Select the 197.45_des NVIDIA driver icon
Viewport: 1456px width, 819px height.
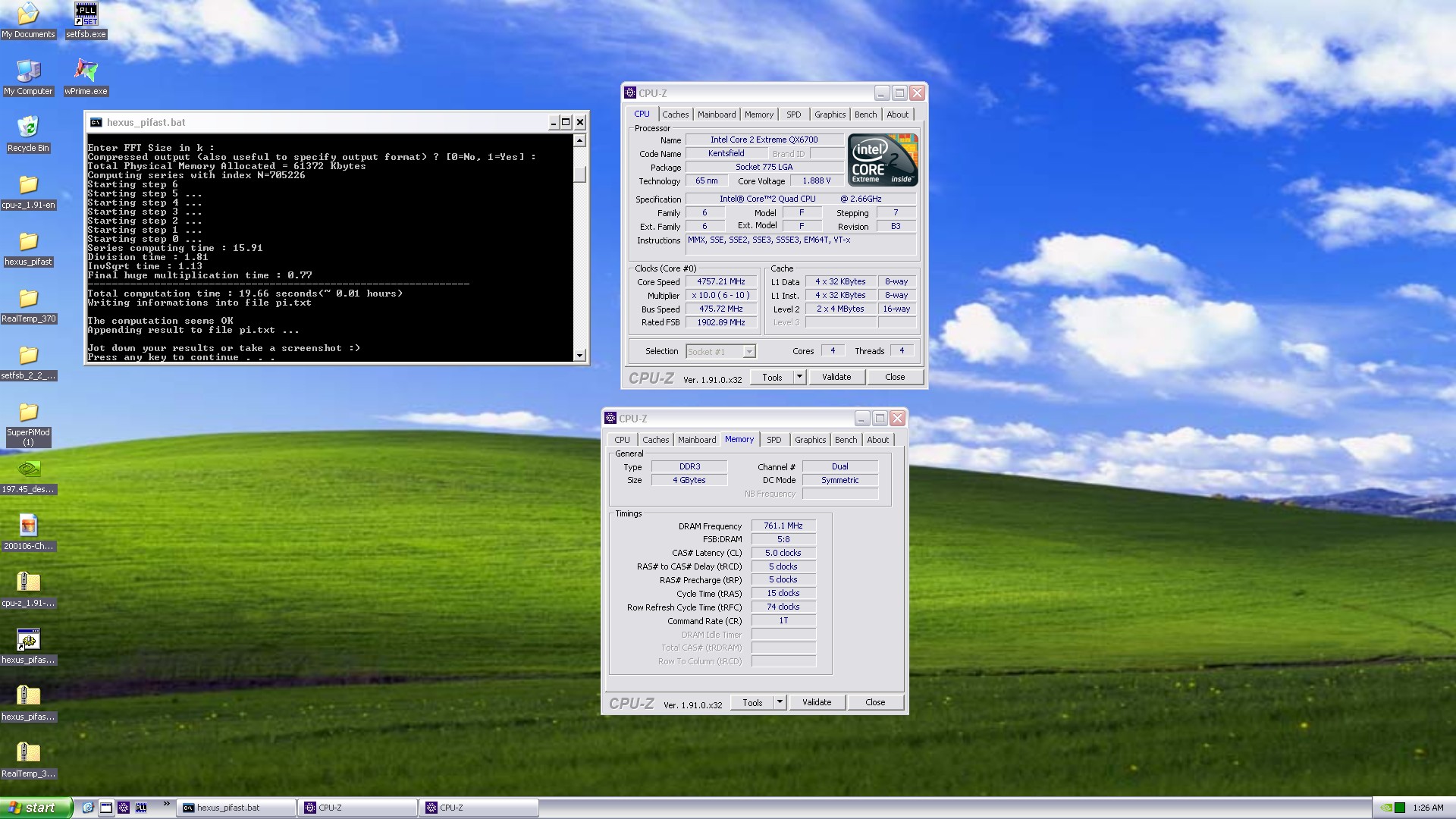point(28,475)
